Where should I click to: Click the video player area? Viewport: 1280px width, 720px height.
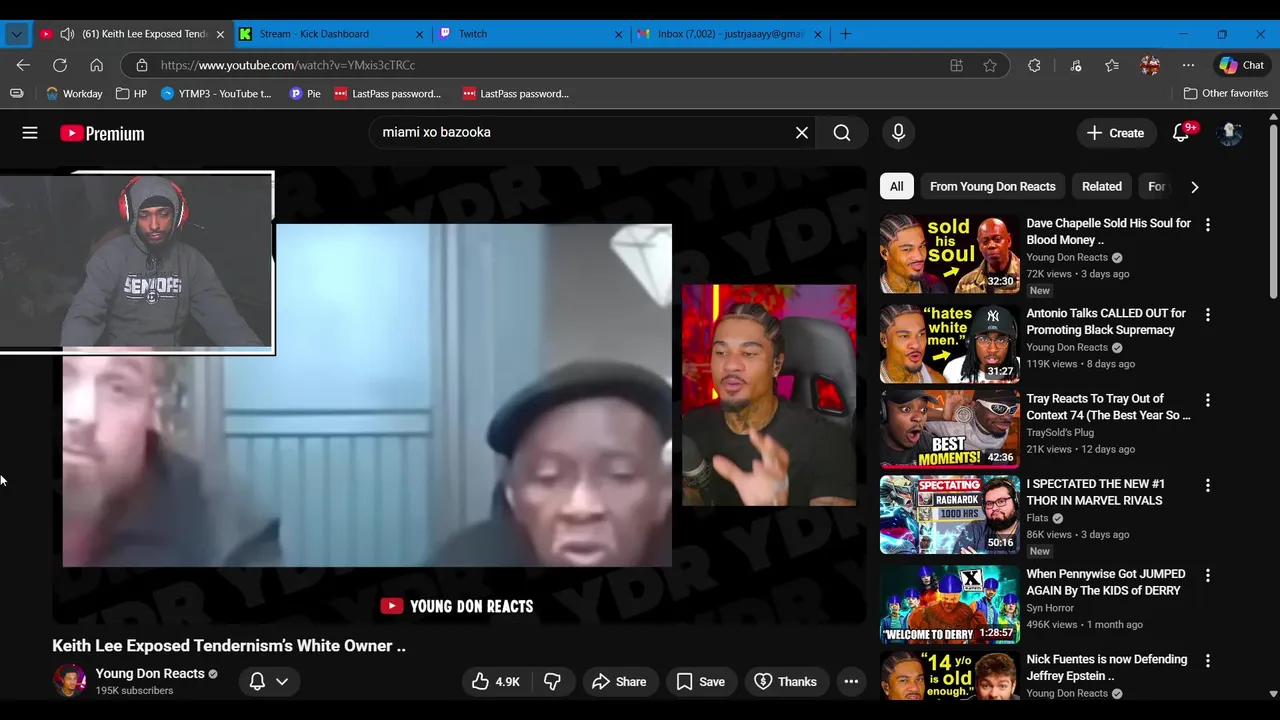tap(460, 396)
